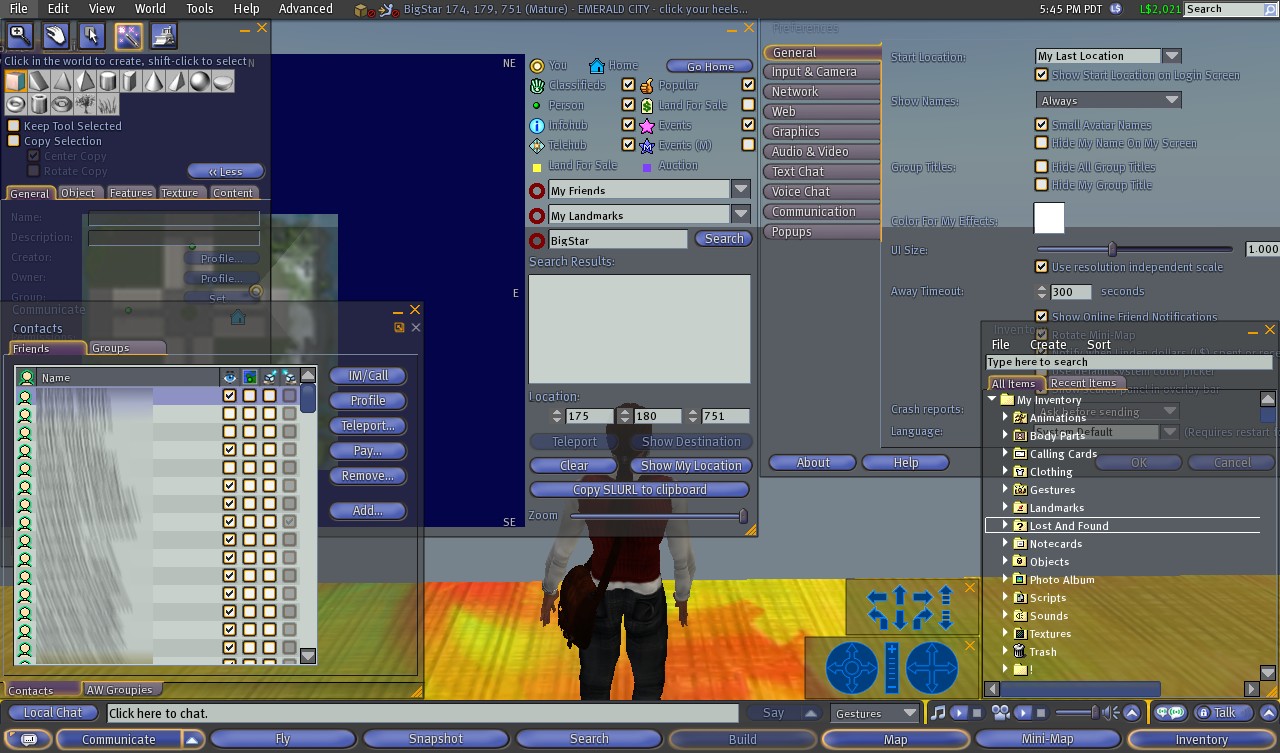Toggle Small Avatar Names checkbox

pyautogui.click(x=1042, y=125)
